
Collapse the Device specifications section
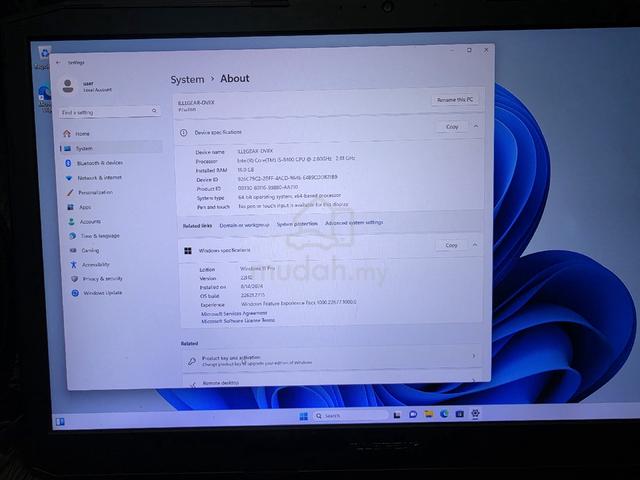point(476,127)
